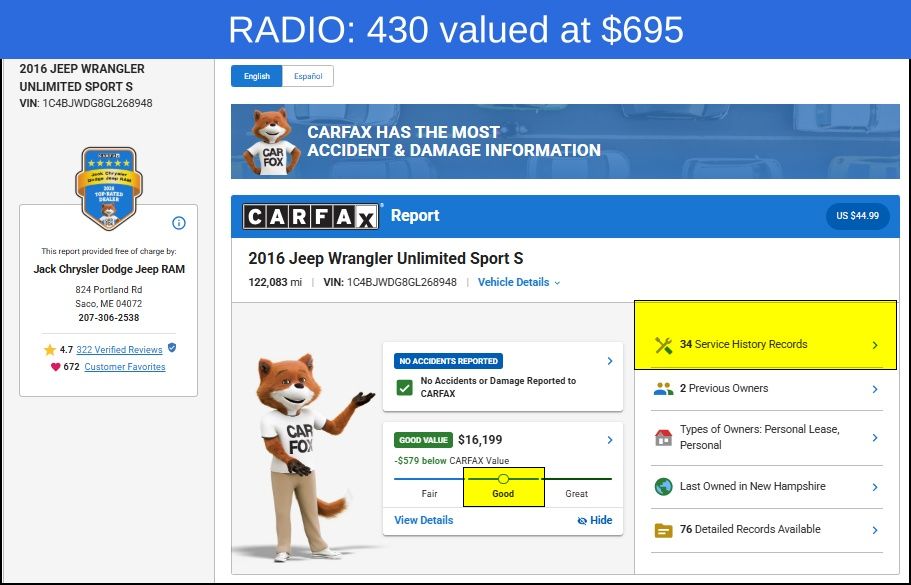
Task: Click the green No Accidents checkmark
Action: pyautogui.click(x=404, y=387)
